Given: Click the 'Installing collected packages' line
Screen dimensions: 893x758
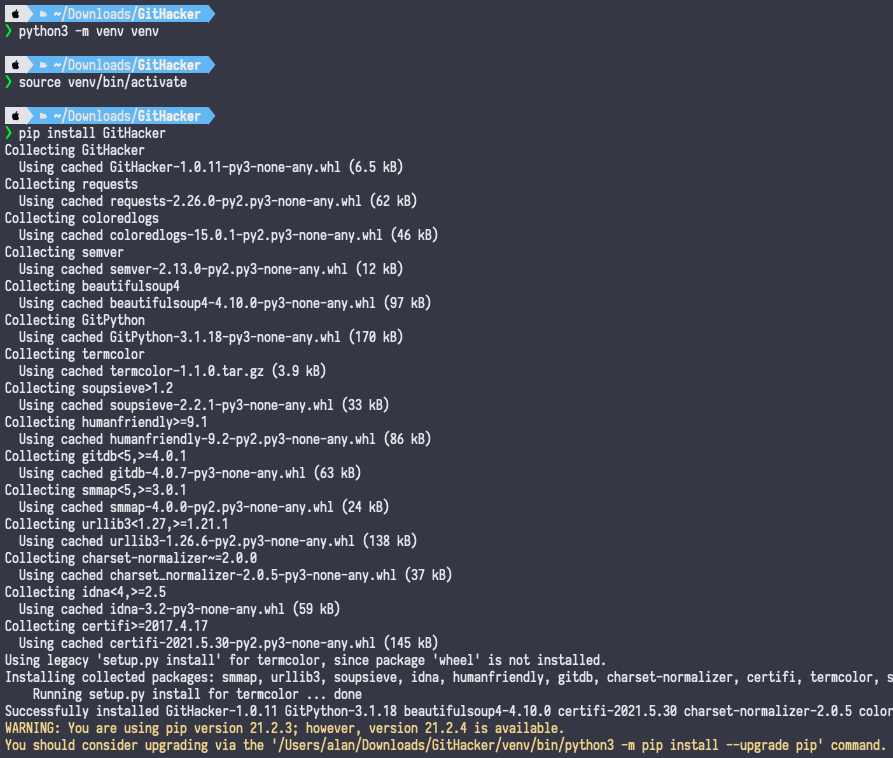Looking at the screenshot, I should (449, 677).
